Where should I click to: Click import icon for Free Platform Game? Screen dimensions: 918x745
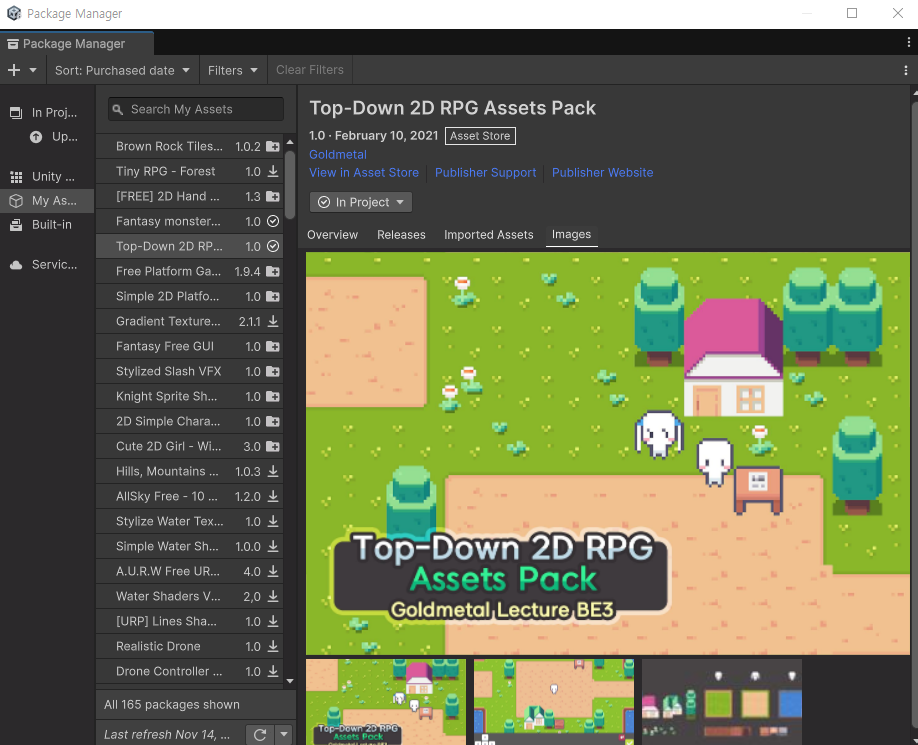[273, 271]
